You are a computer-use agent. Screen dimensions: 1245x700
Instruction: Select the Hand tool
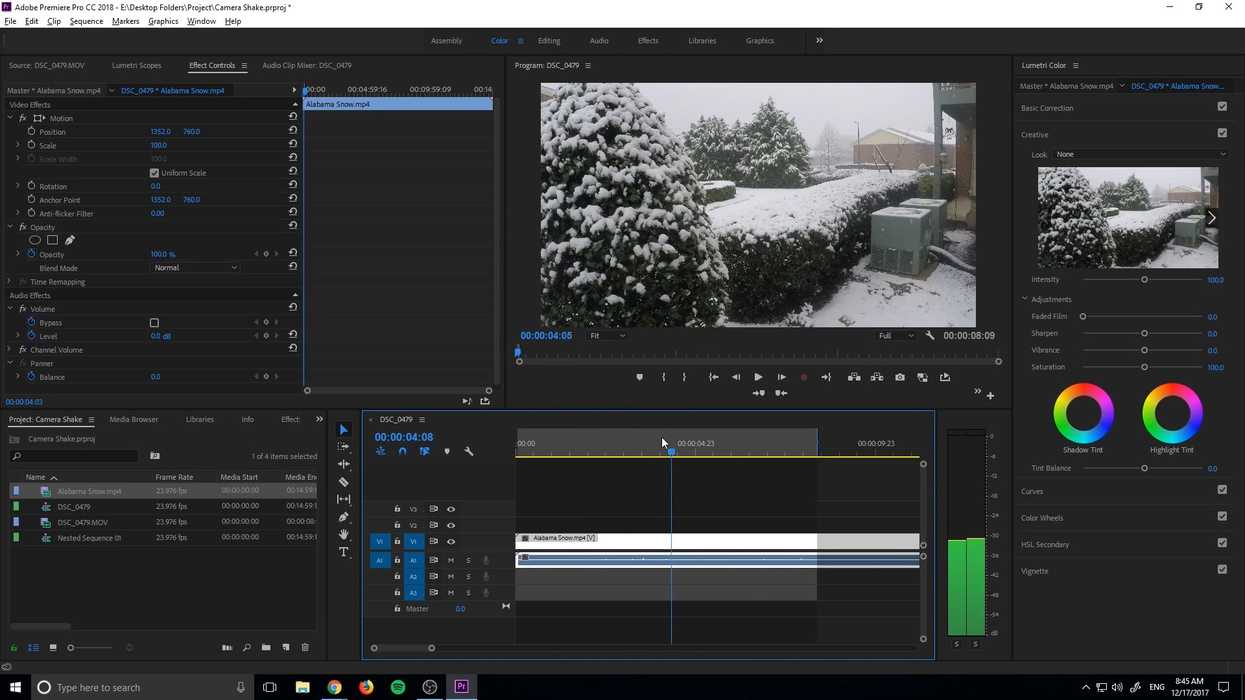(x=344, y=534)
